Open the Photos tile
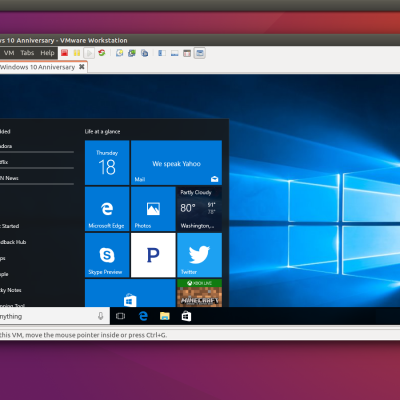 tap(153, 209)
